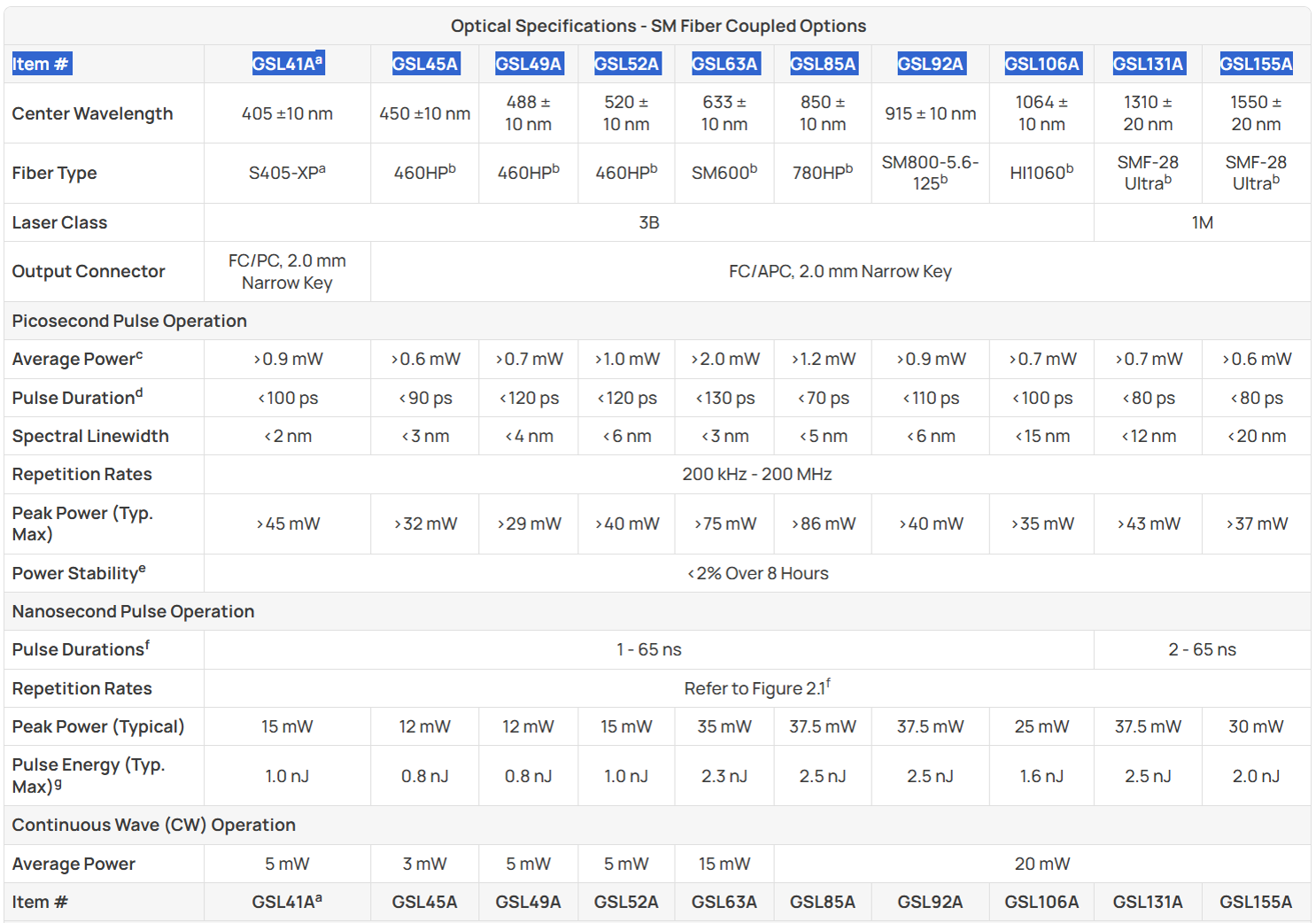This screenshot has width=1316, height=923.
Task: Click the '<2% Over 8 Hours' power stability cell
Action: 757,573
